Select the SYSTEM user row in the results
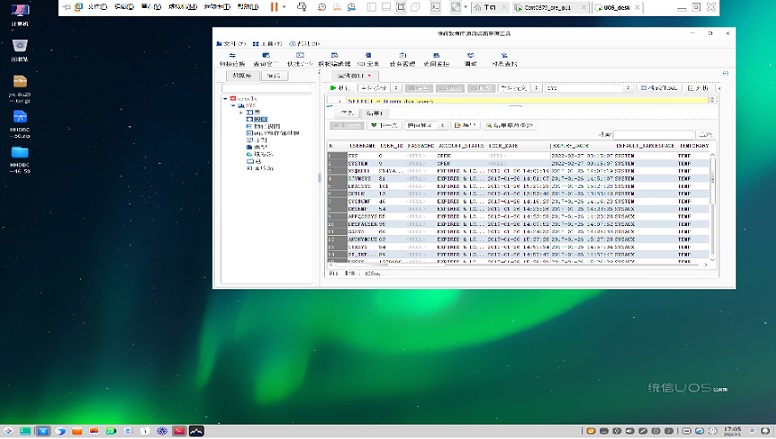The height and width of the screenshot is (439, 776). (520, 163)
